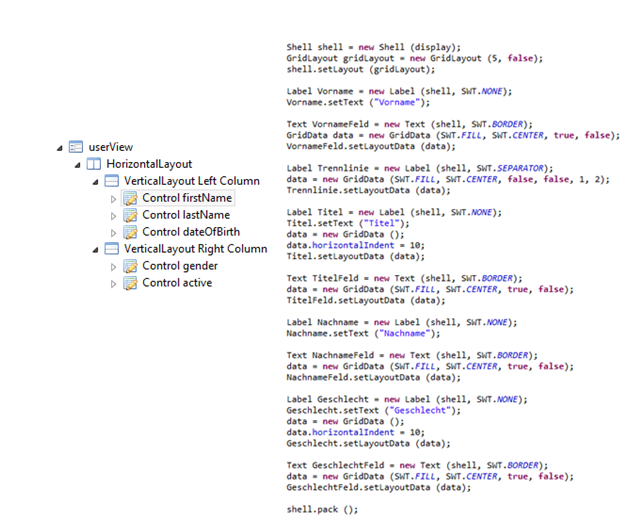
Task: Expand the Control active node
Action: [113, 284]
